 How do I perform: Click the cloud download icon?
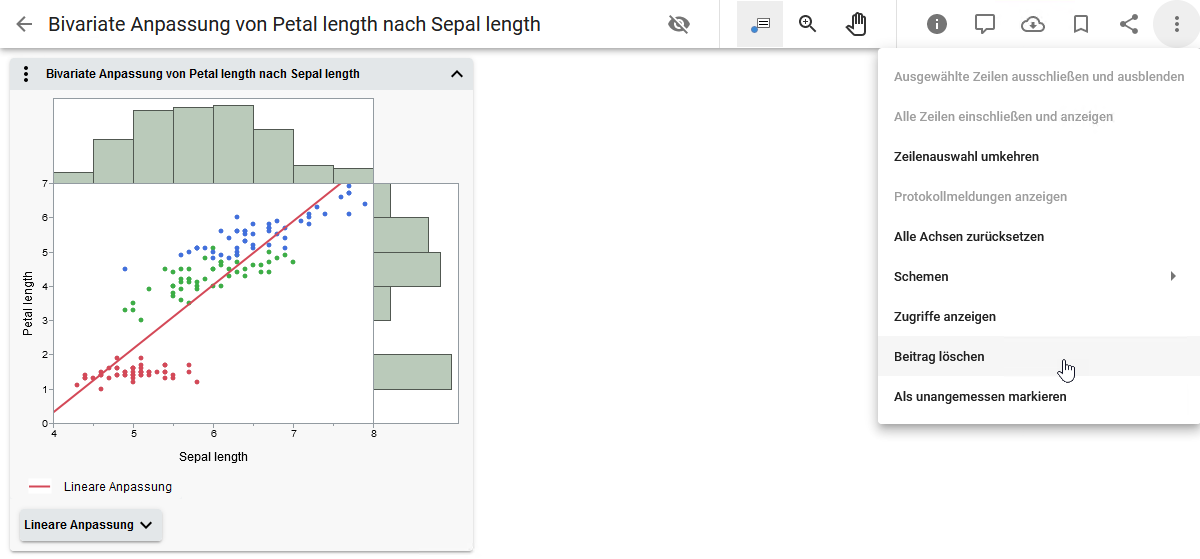pyautogui.click(x=1033, y=24)
